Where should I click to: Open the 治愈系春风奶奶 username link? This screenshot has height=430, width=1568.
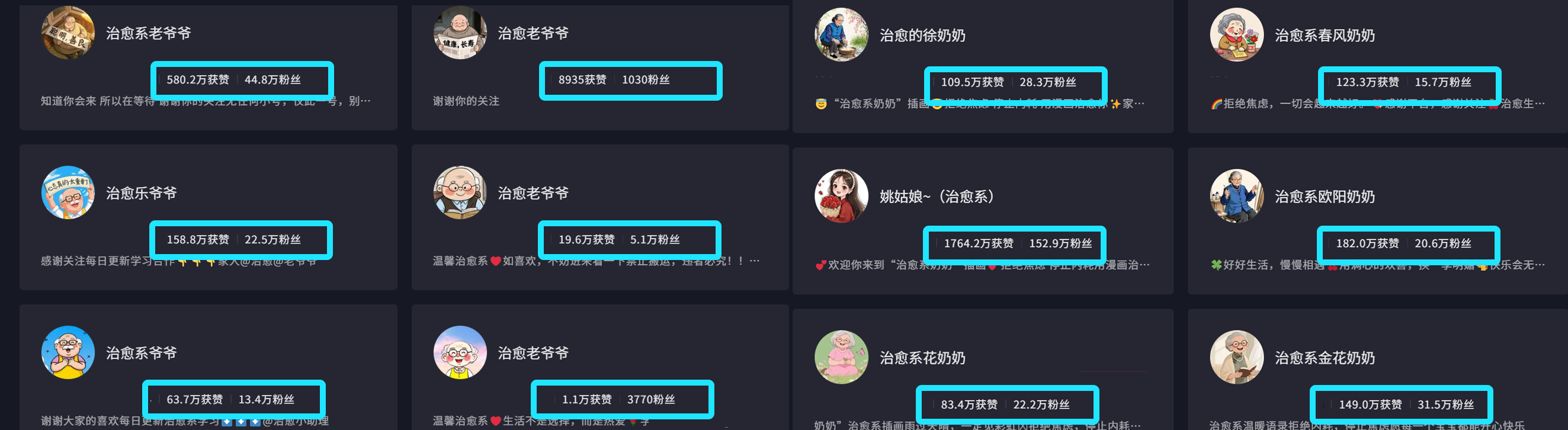pos(1325,36)
